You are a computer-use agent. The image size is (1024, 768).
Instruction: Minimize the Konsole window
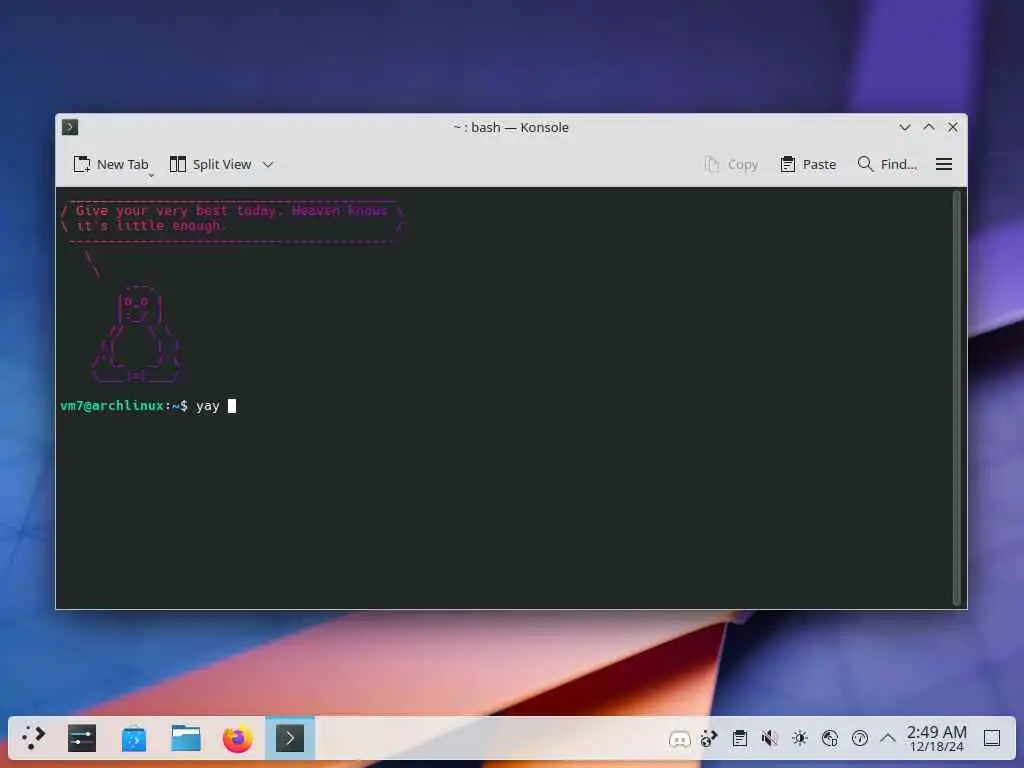pyautogui.click(x=904, y=127)
